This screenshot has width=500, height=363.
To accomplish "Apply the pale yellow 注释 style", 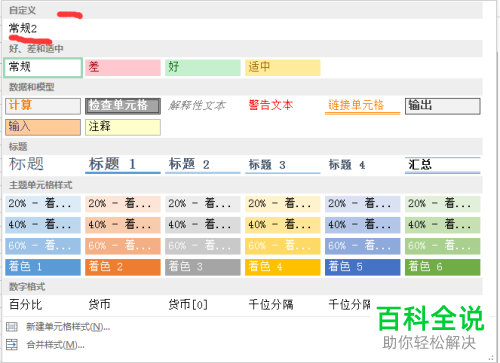I will click(123, 127).
